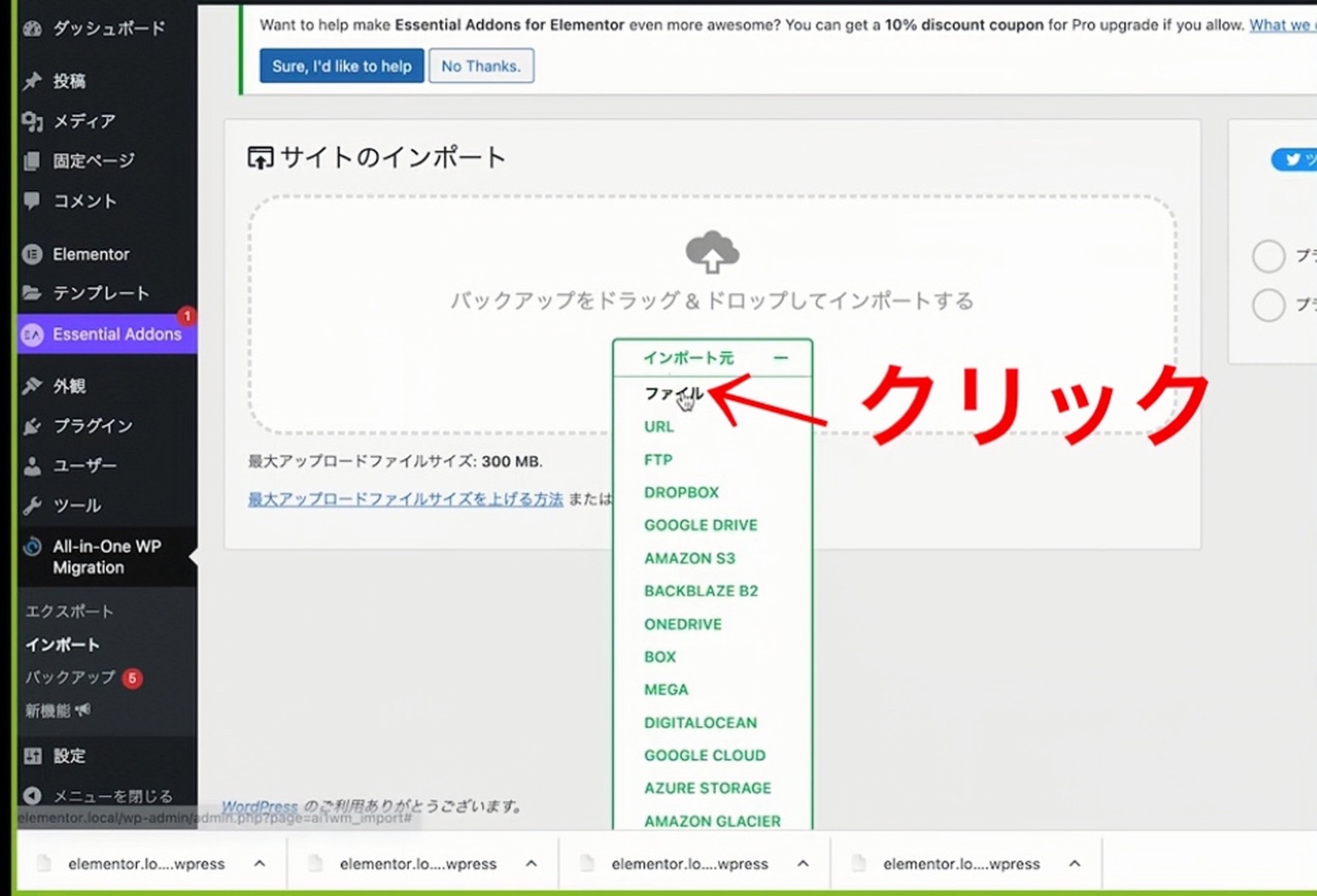Click the Users person icon
The width and height of the screenshot is (1317, 896).
(32, 466)
